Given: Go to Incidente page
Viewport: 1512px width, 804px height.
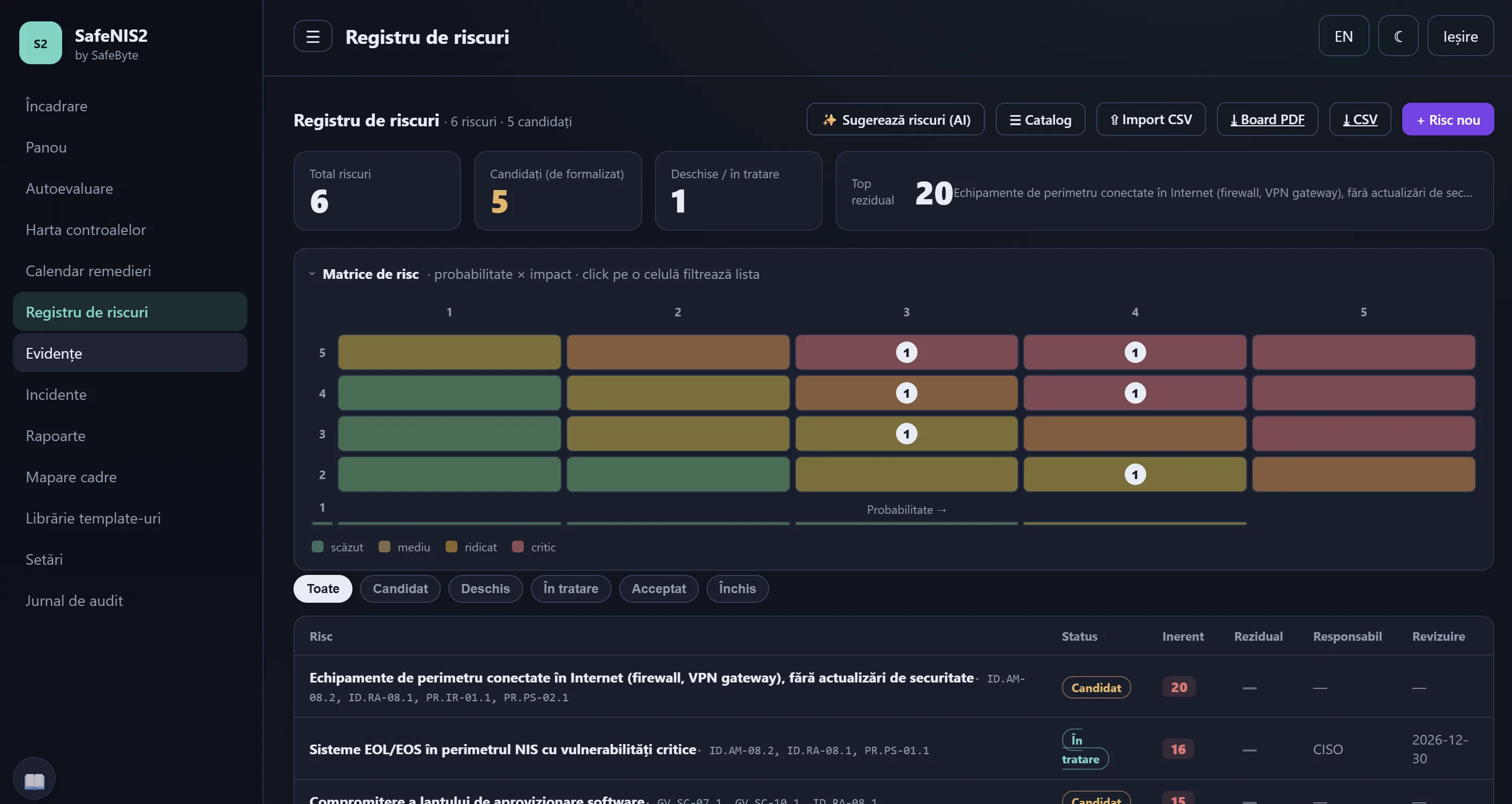Looking at the screenshot, I should pos(130,395).
